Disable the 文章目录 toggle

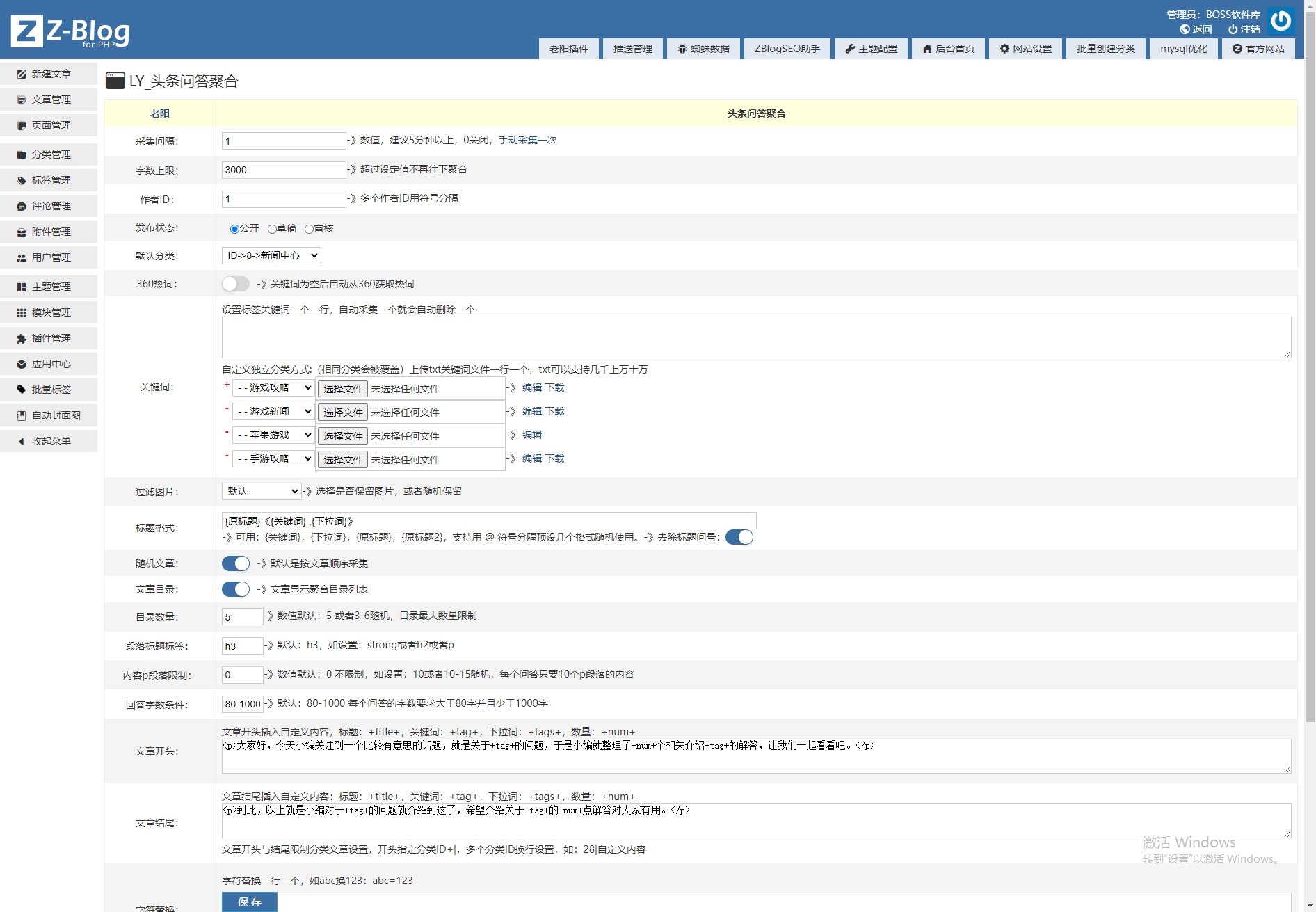click(x=236, y=589)
